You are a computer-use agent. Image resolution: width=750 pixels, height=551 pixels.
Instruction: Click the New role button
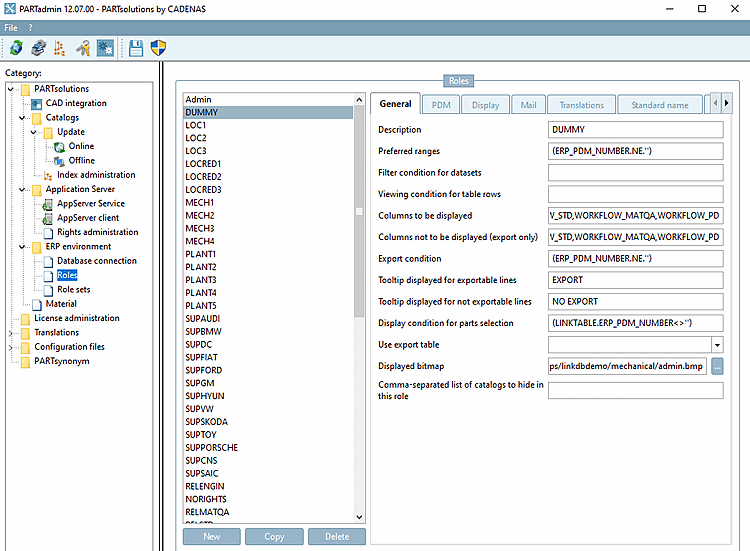point(212,537)
